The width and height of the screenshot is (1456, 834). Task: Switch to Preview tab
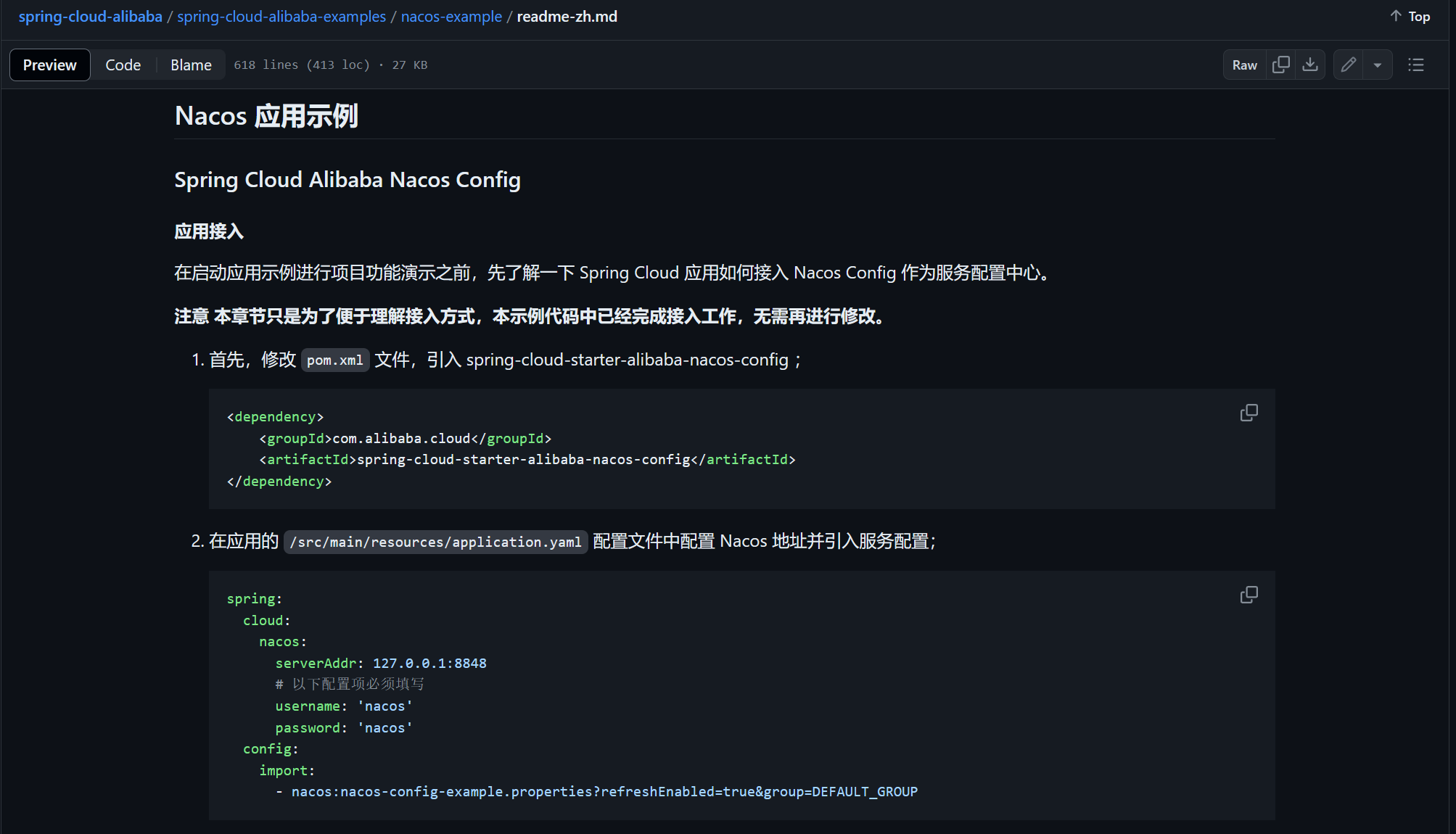(x=49, y=65)
